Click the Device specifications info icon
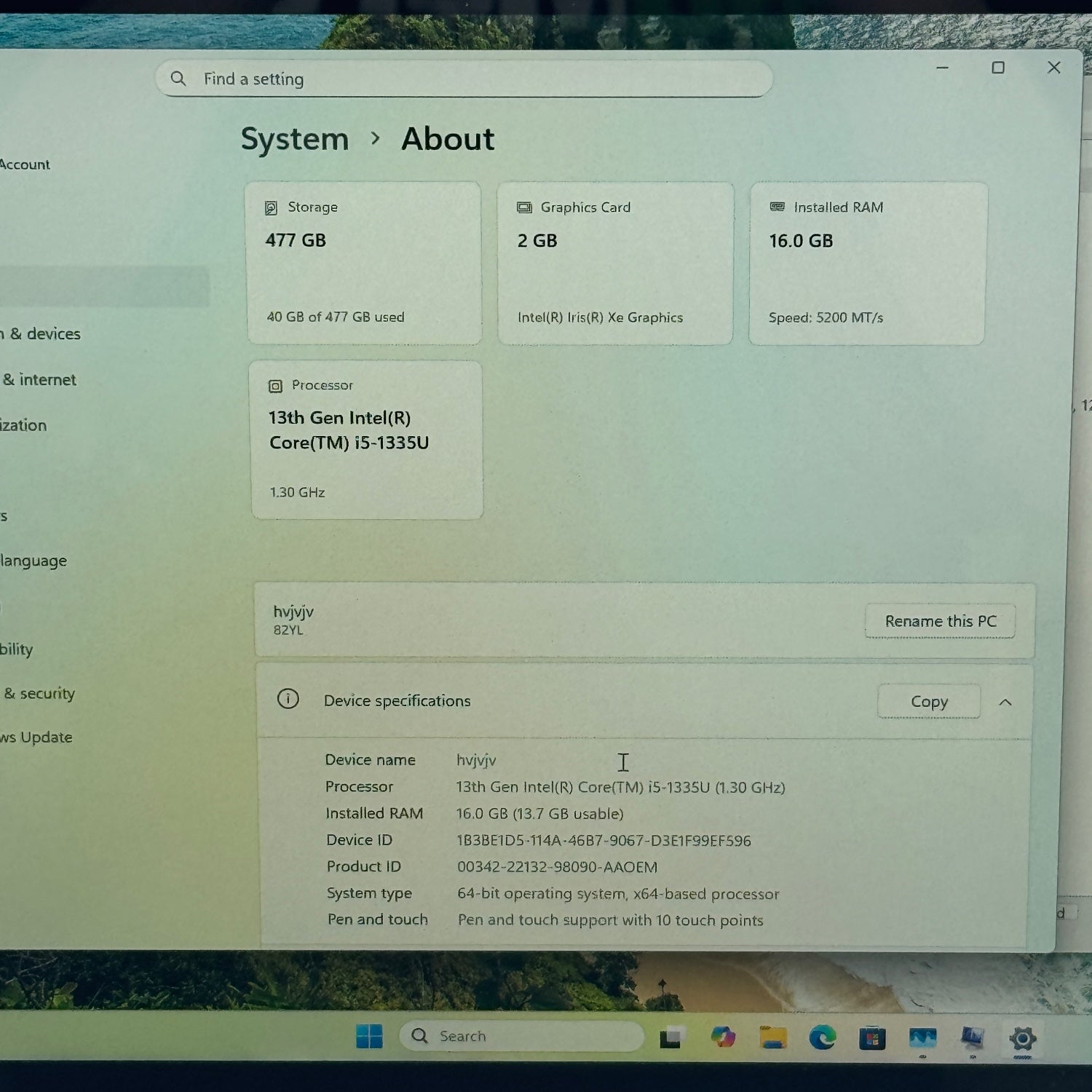Screen dimensions: 1092x1092 point(288,700)
